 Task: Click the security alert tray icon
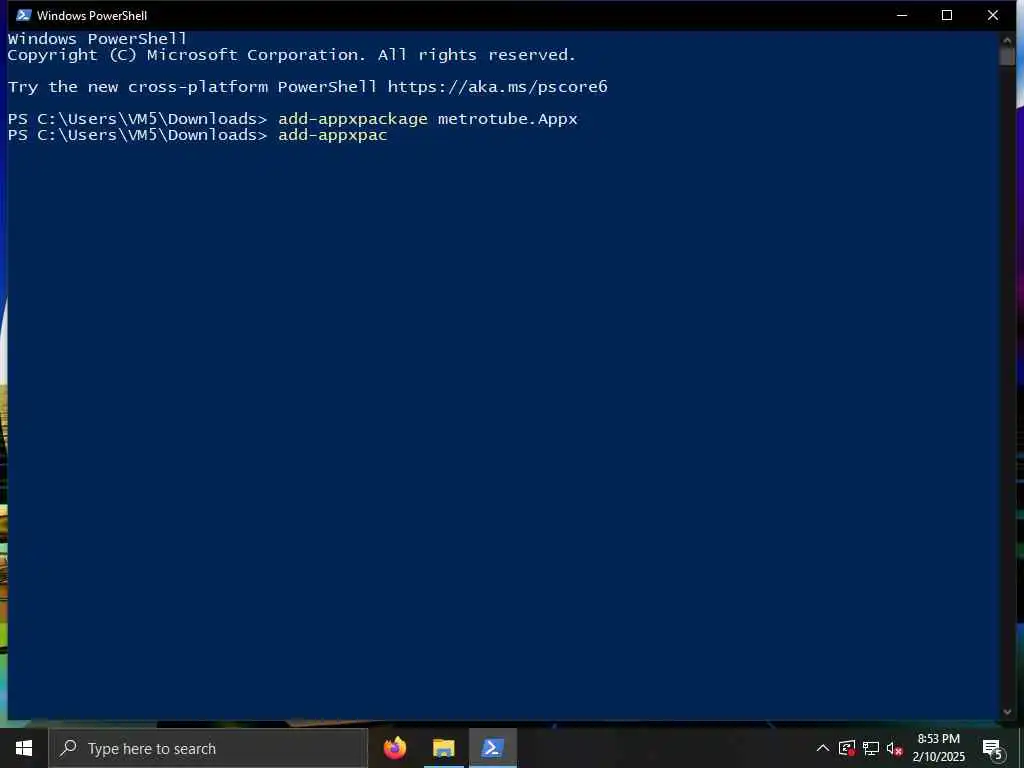[x=847, y=748]
